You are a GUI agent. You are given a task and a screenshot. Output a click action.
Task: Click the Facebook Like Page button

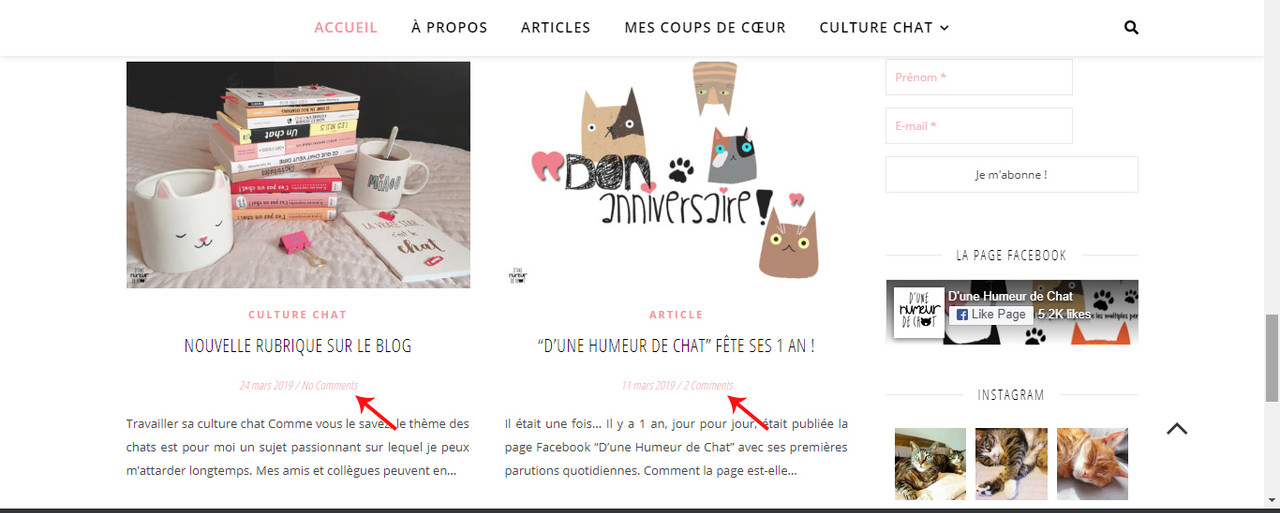pos(991,314)
